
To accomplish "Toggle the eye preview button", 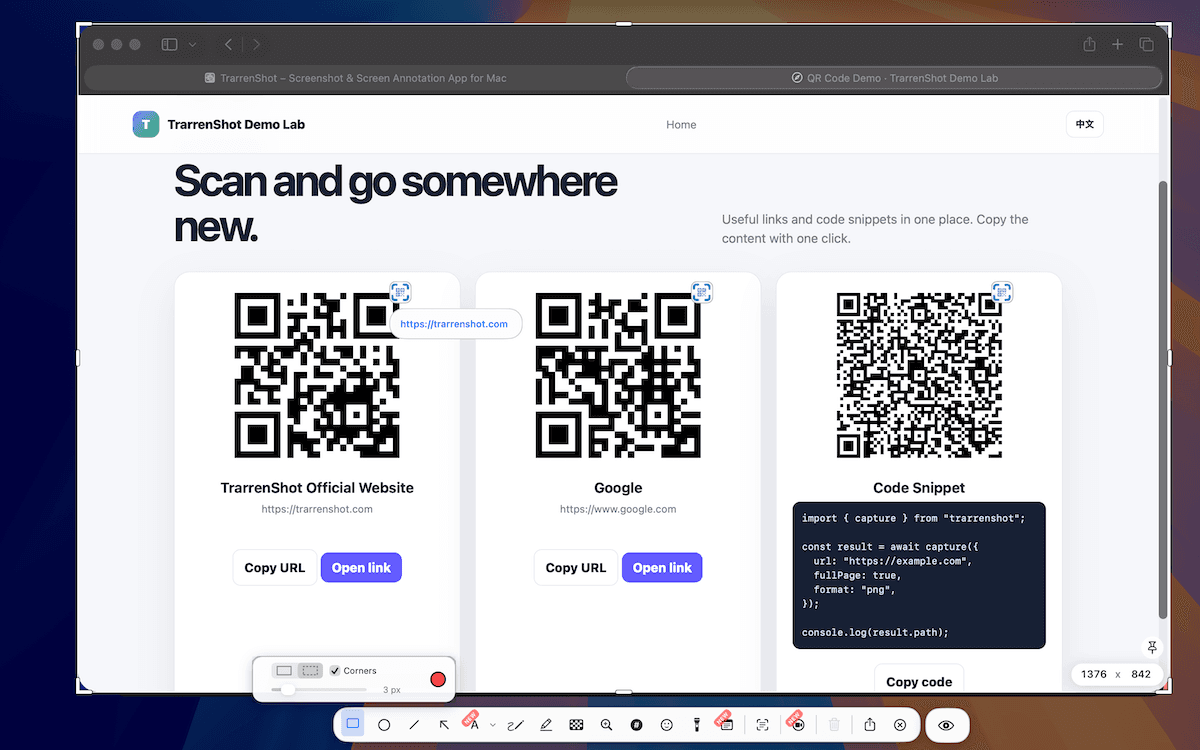I will (947, 724).
